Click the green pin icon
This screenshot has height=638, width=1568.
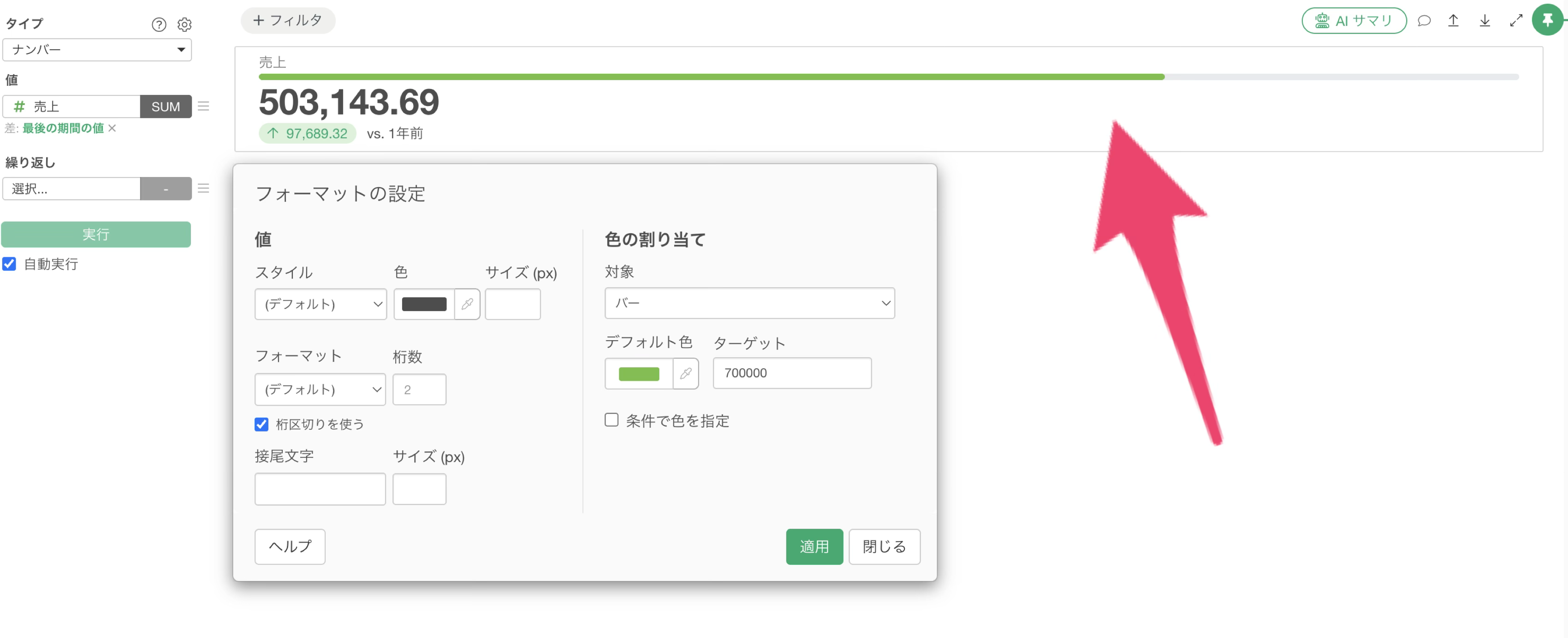point(1548,19)
